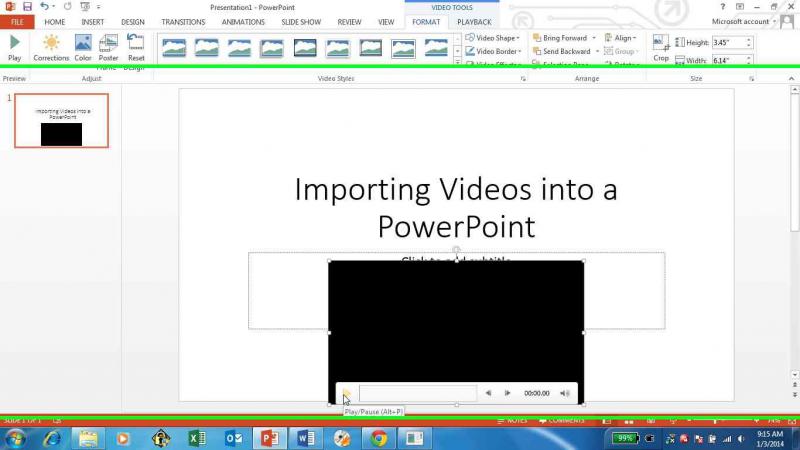Open Outlook from the taskbar
The height and width of the screenshot is (450, 800).
pyautogui.click(x=233, y=438)
